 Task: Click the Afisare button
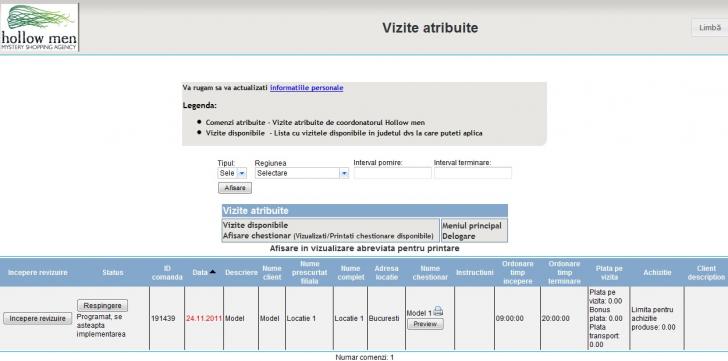[x=235, y=188]
